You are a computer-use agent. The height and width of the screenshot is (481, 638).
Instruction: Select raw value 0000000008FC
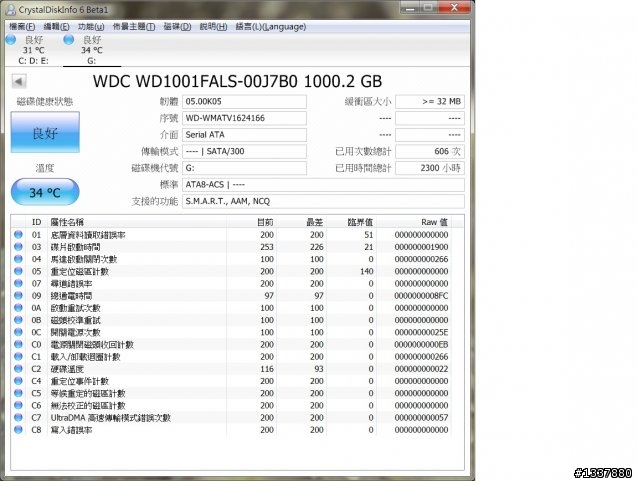click(421, 296)
